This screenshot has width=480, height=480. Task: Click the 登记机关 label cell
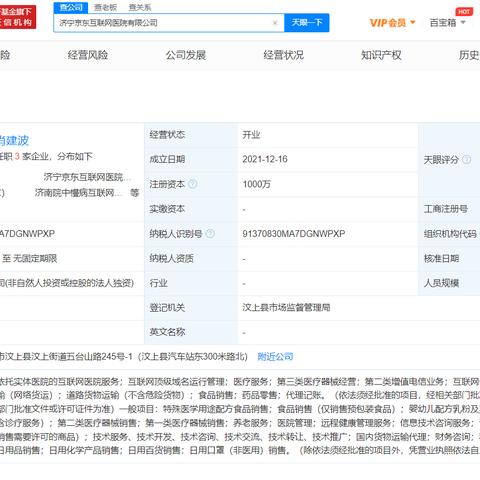pos(191,308)
